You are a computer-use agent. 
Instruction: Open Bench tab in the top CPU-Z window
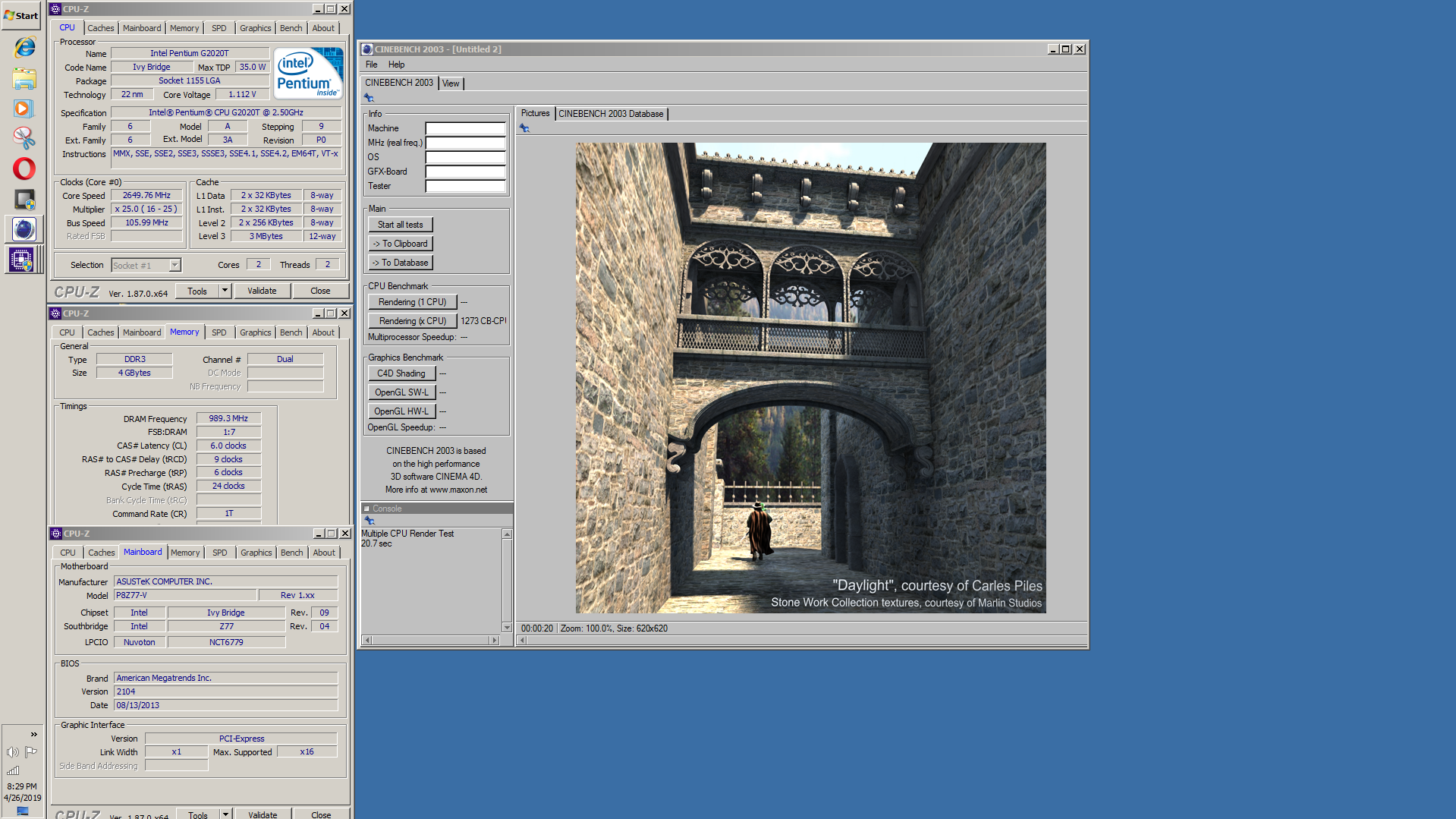pos(291,28)
